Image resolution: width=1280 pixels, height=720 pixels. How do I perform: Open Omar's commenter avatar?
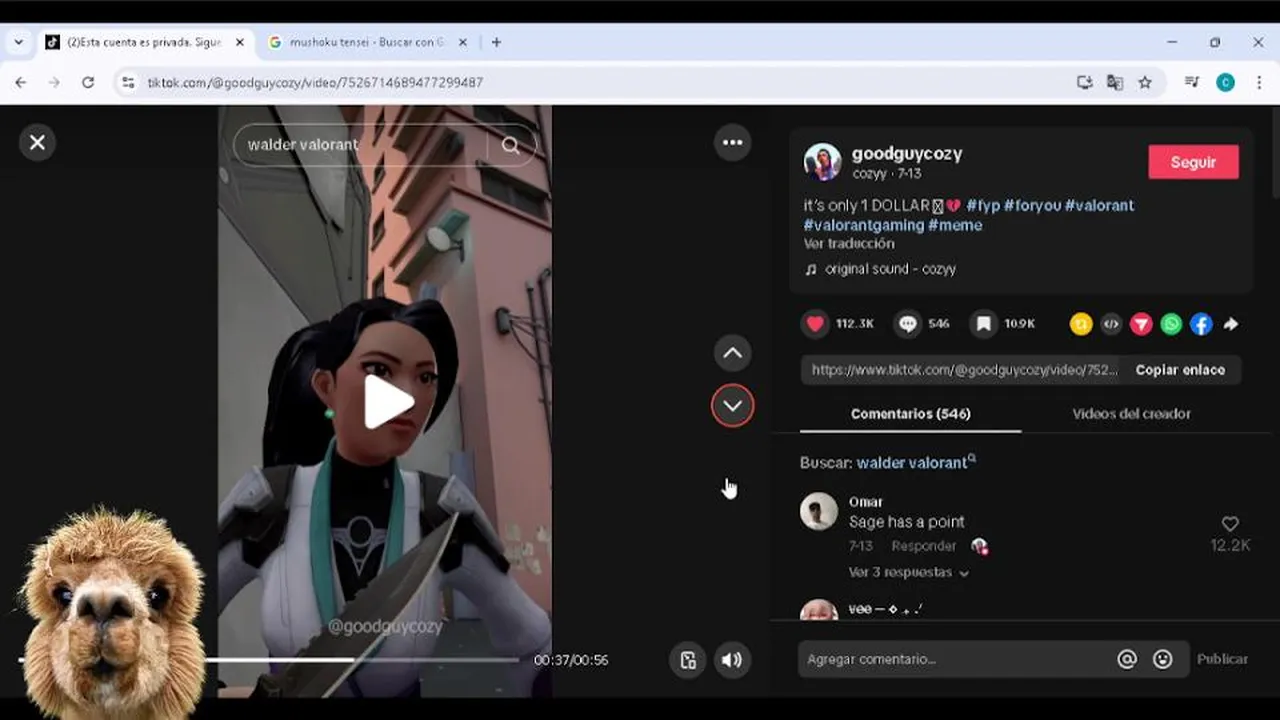point(819,511)
